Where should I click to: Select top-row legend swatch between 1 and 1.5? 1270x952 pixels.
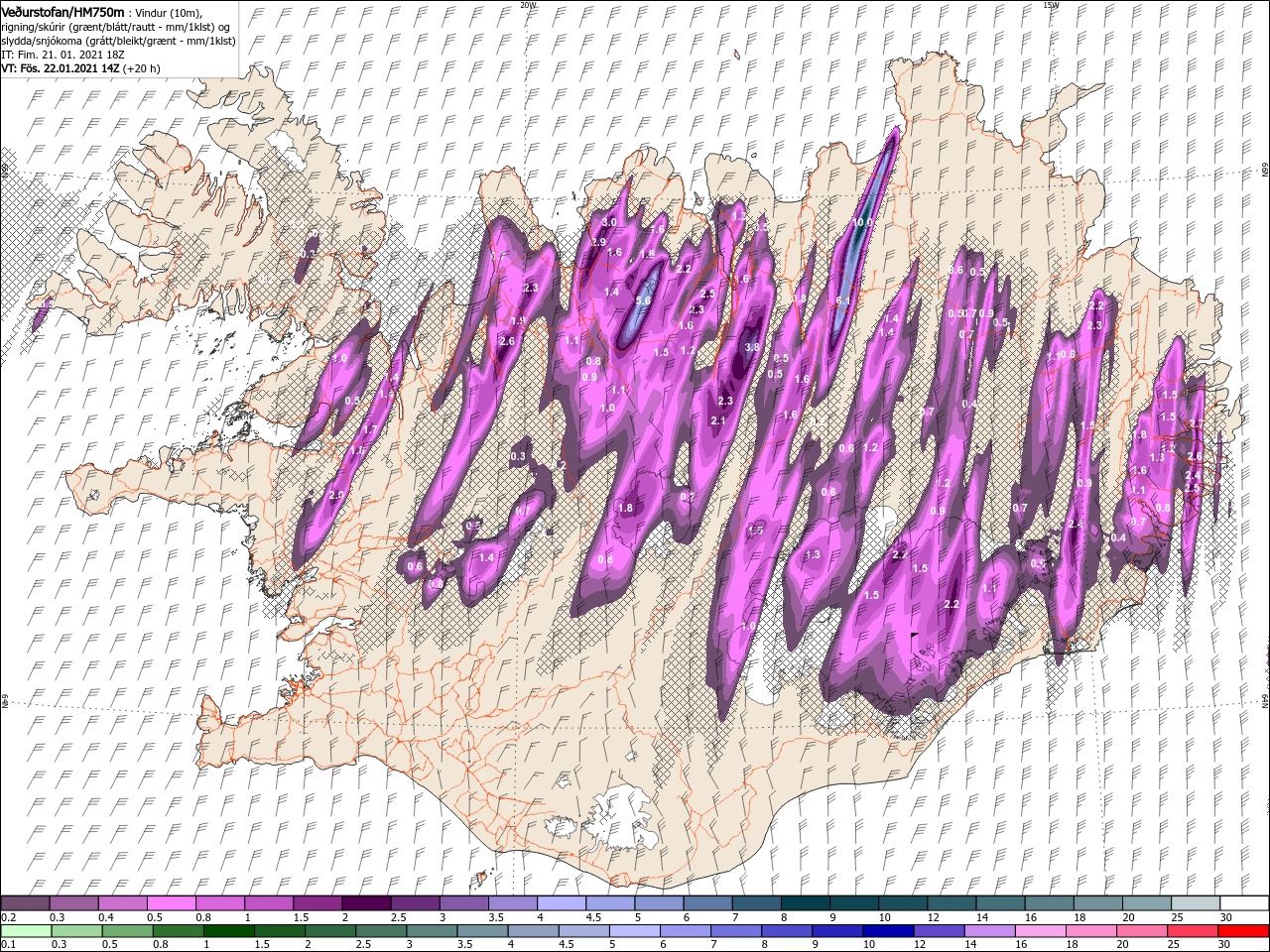pyautogui.click(x=268, y=902)
